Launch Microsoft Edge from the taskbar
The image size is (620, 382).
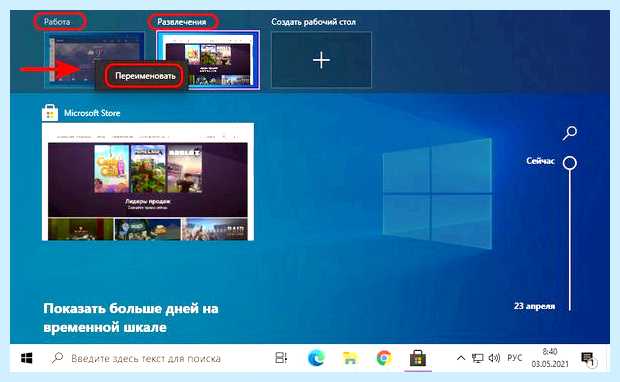click(x=316, y=358)
